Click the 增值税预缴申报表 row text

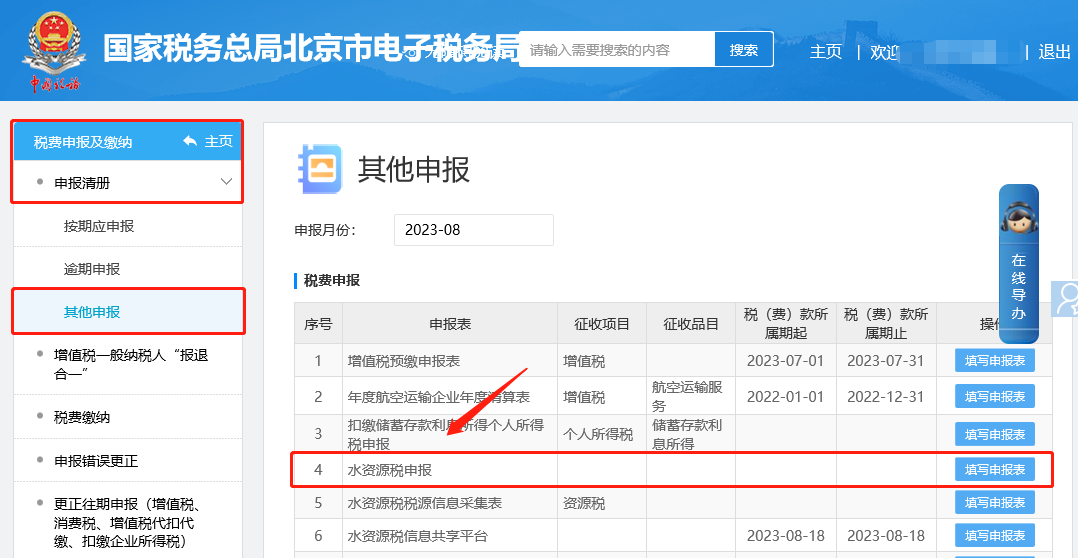click(x=404, y=361)
